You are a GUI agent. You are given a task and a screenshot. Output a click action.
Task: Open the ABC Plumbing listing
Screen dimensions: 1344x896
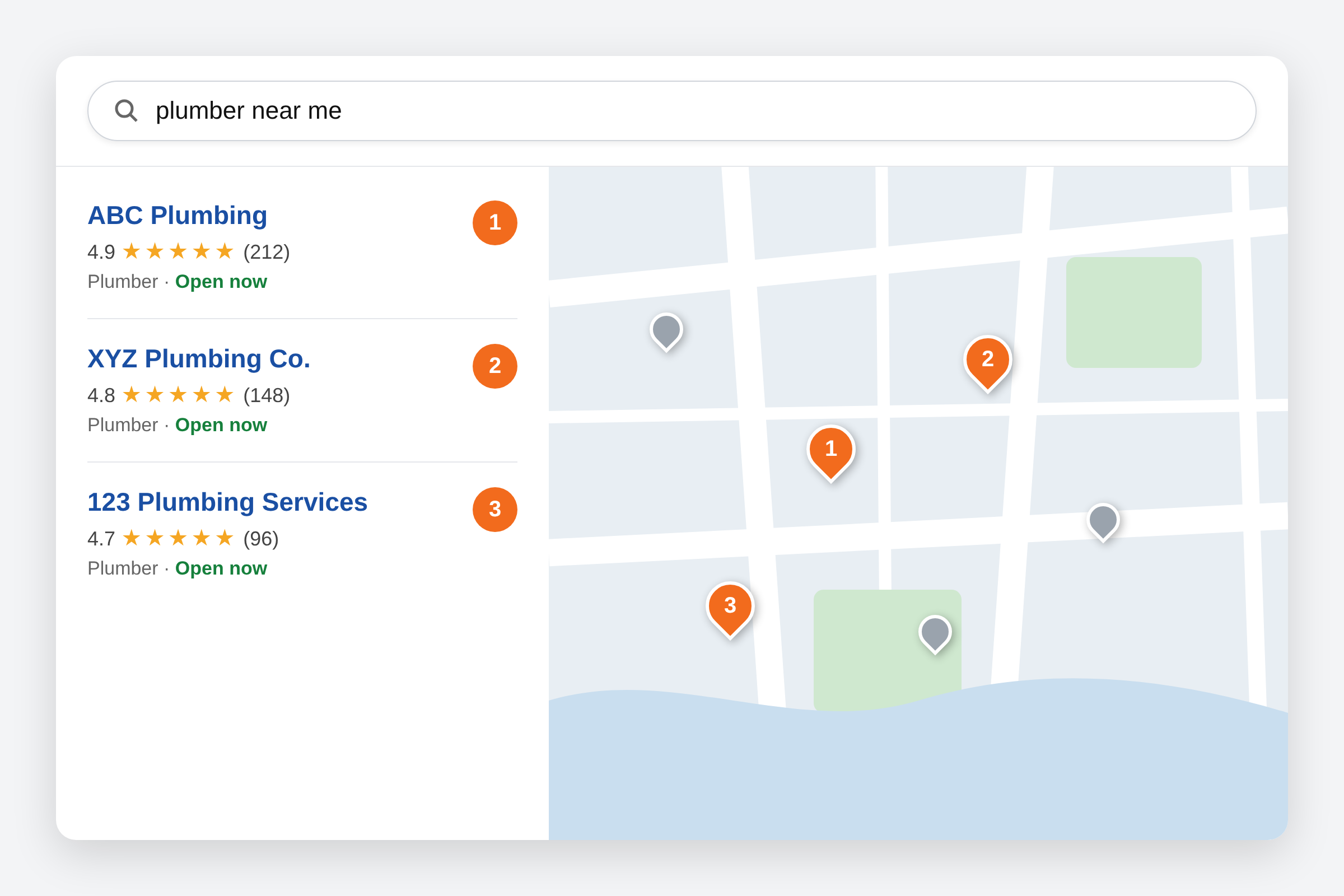point(177,216)
